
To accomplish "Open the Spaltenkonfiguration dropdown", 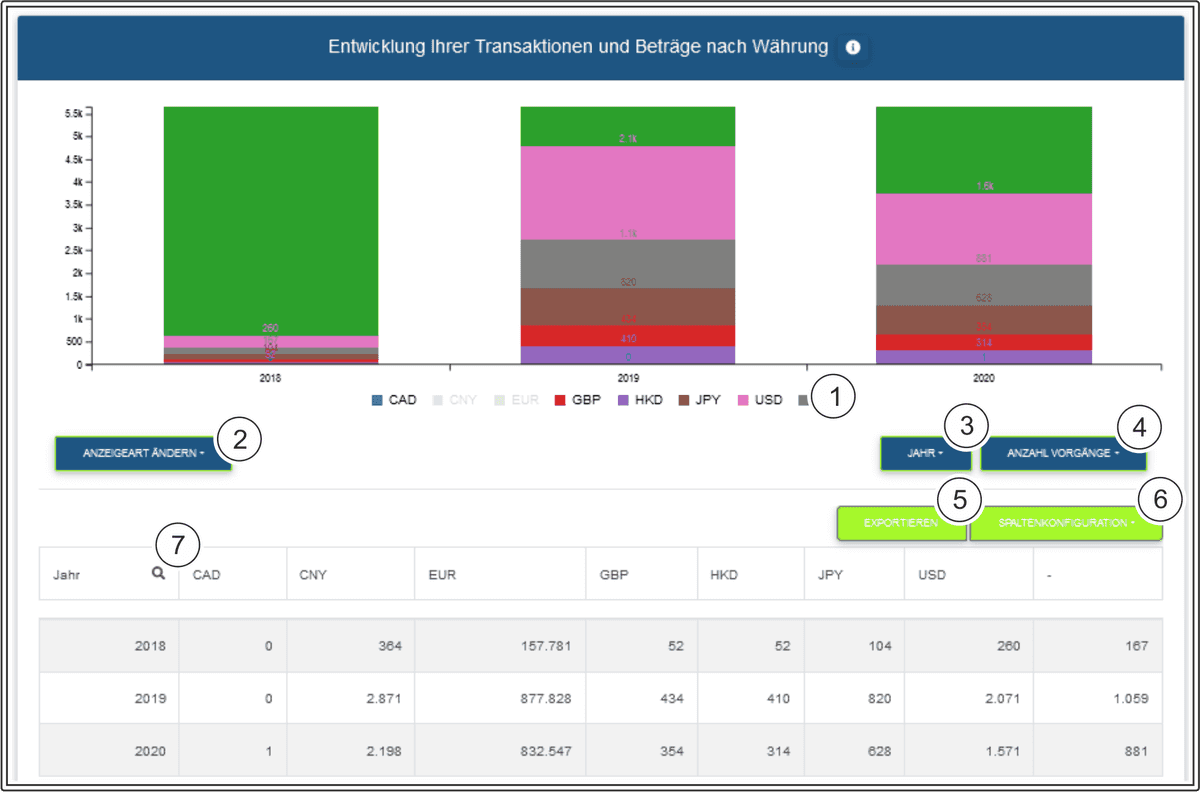I will tap(1066, 523).
